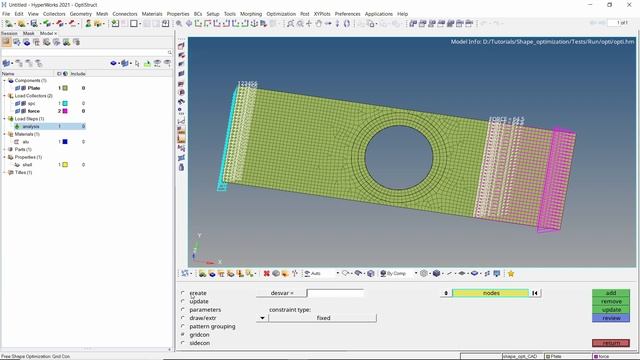Screen dimensions: 640x360
Task: Open the Morphing menu
Action: [251, 14]
